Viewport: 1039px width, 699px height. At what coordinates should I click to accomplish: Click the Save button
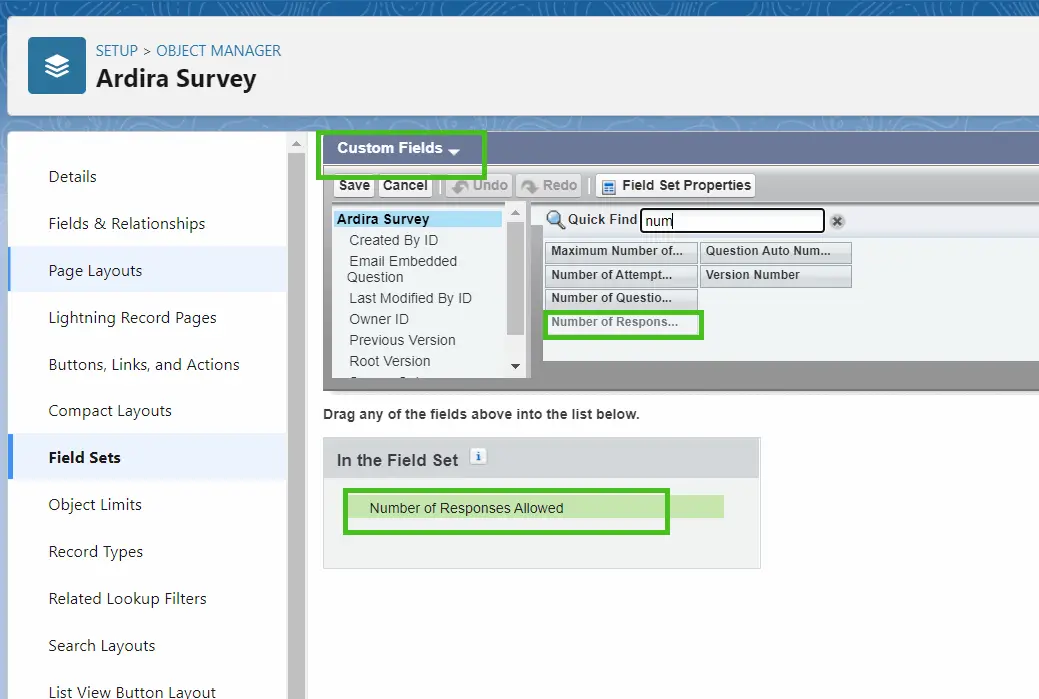354,186
